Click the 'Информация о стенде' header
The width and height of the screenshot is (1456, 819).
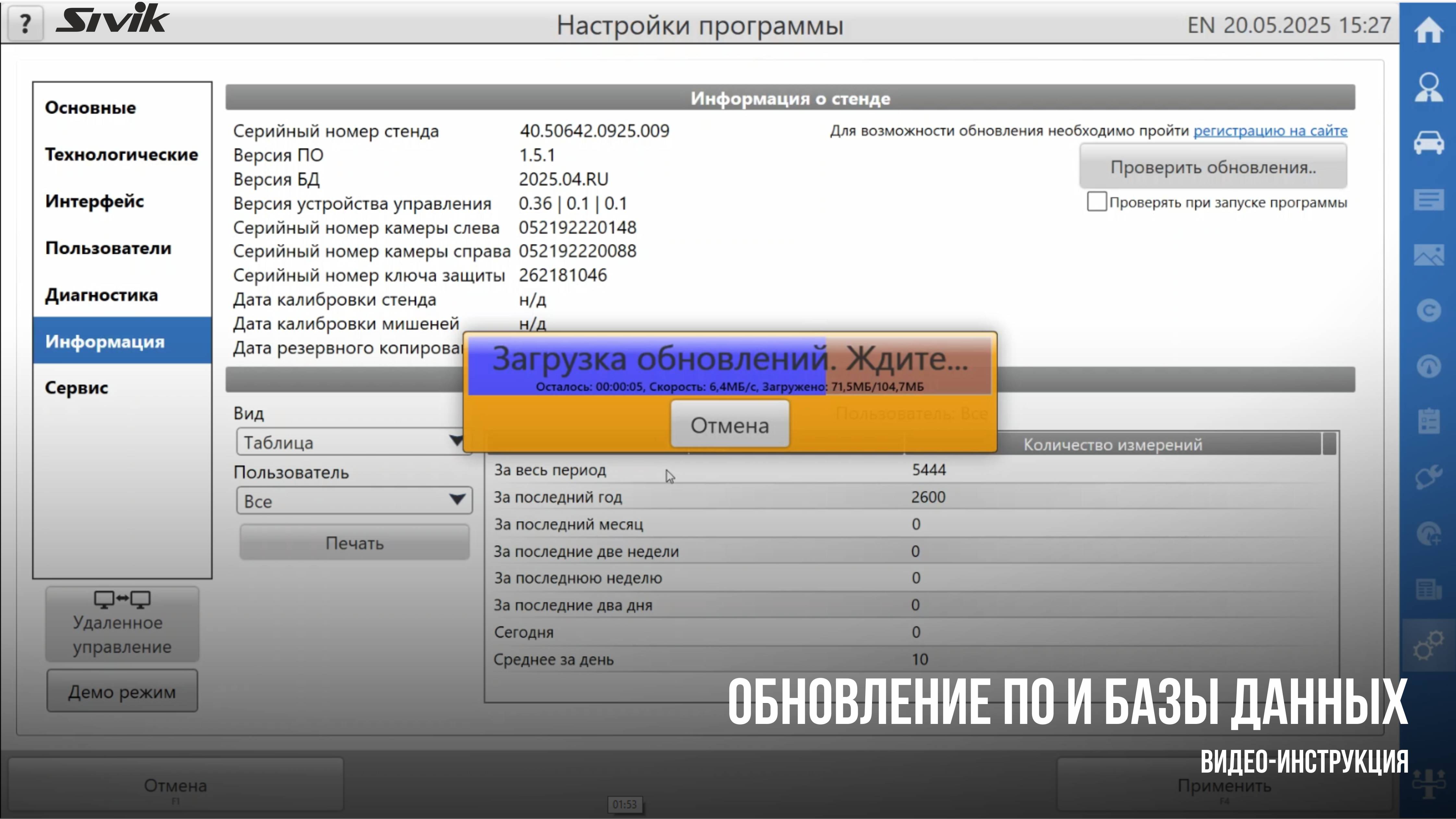(790, 98)
